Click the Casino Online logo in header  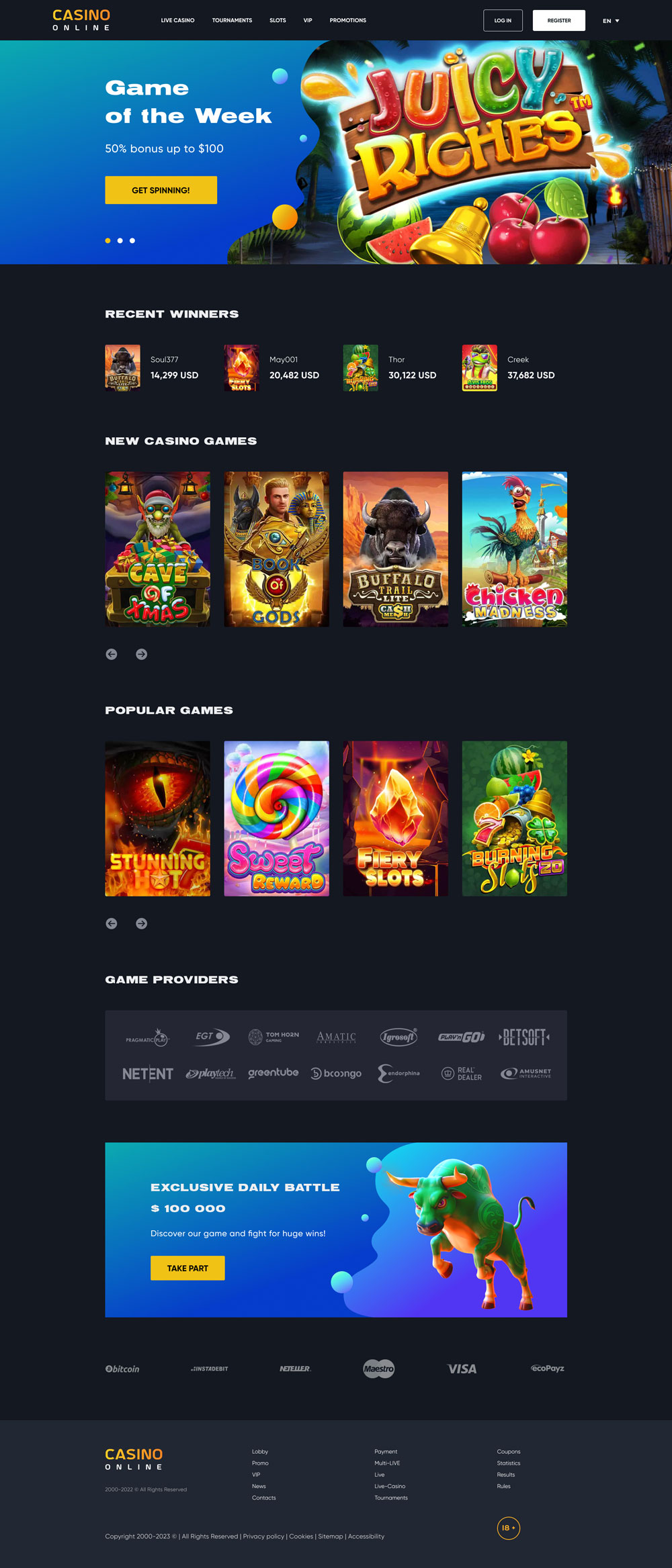(81, 19)
